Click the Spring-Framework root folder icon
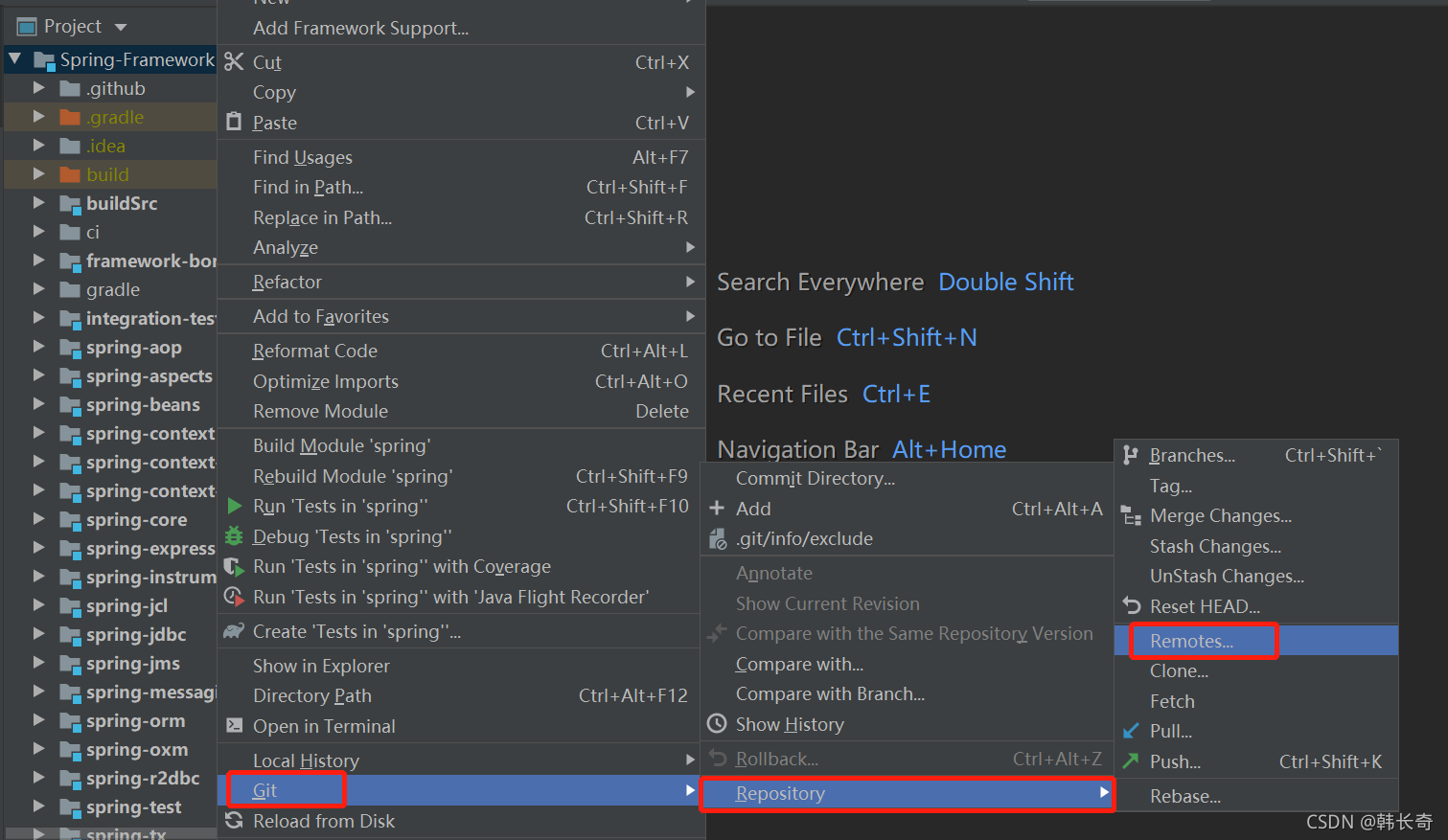 tap(45, 60)
